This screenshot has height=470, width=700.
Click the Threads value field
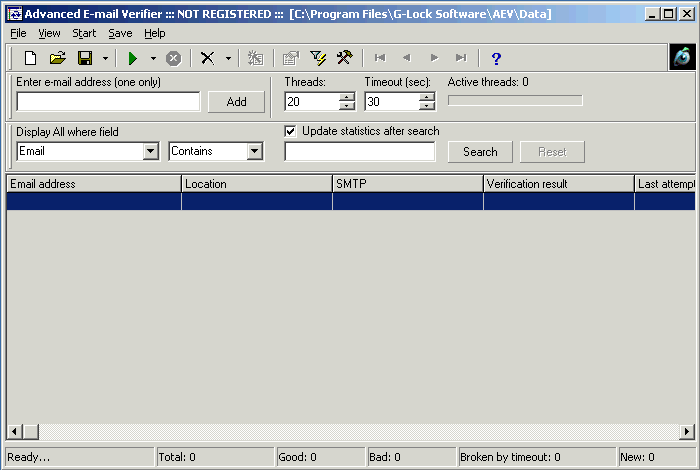click(312, 102)
